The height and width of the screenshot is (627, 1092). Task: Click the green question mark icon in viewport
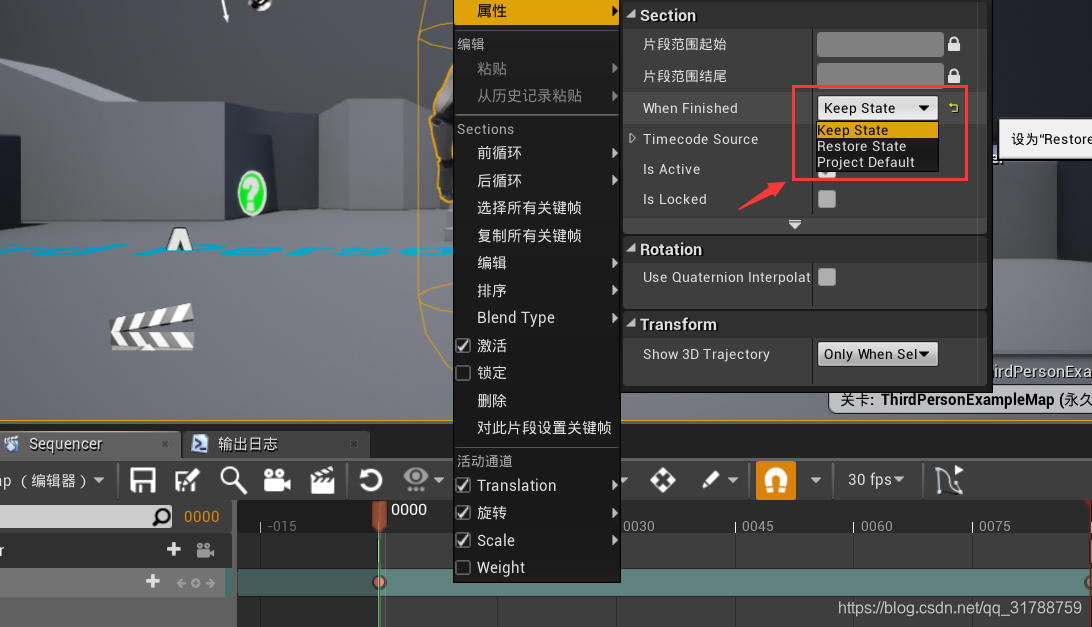pyautogui.click(x=251, y=193)
